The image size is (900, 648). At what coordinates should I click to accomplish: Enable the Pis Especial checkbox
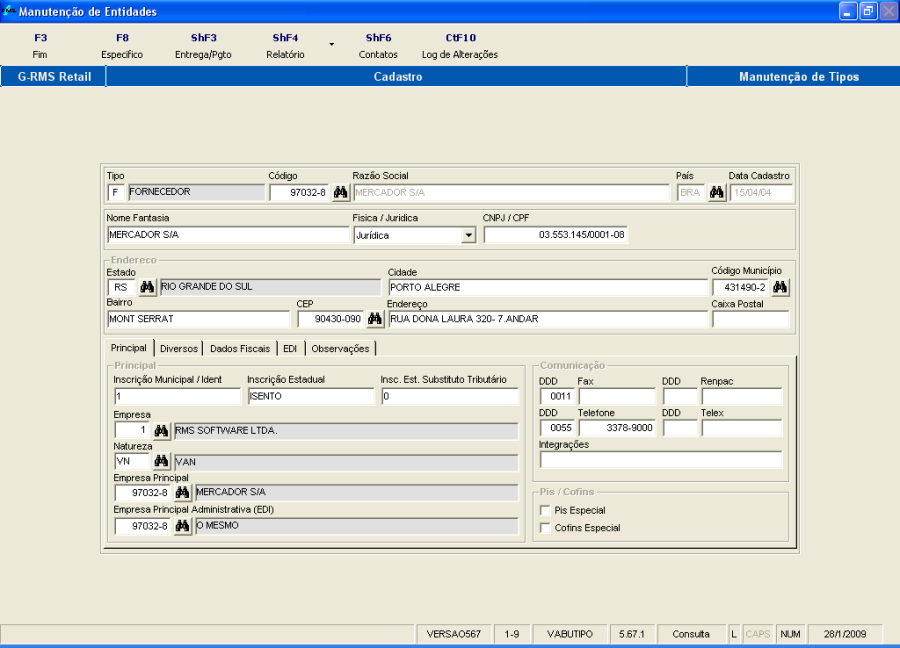click(x=545, y=510)
